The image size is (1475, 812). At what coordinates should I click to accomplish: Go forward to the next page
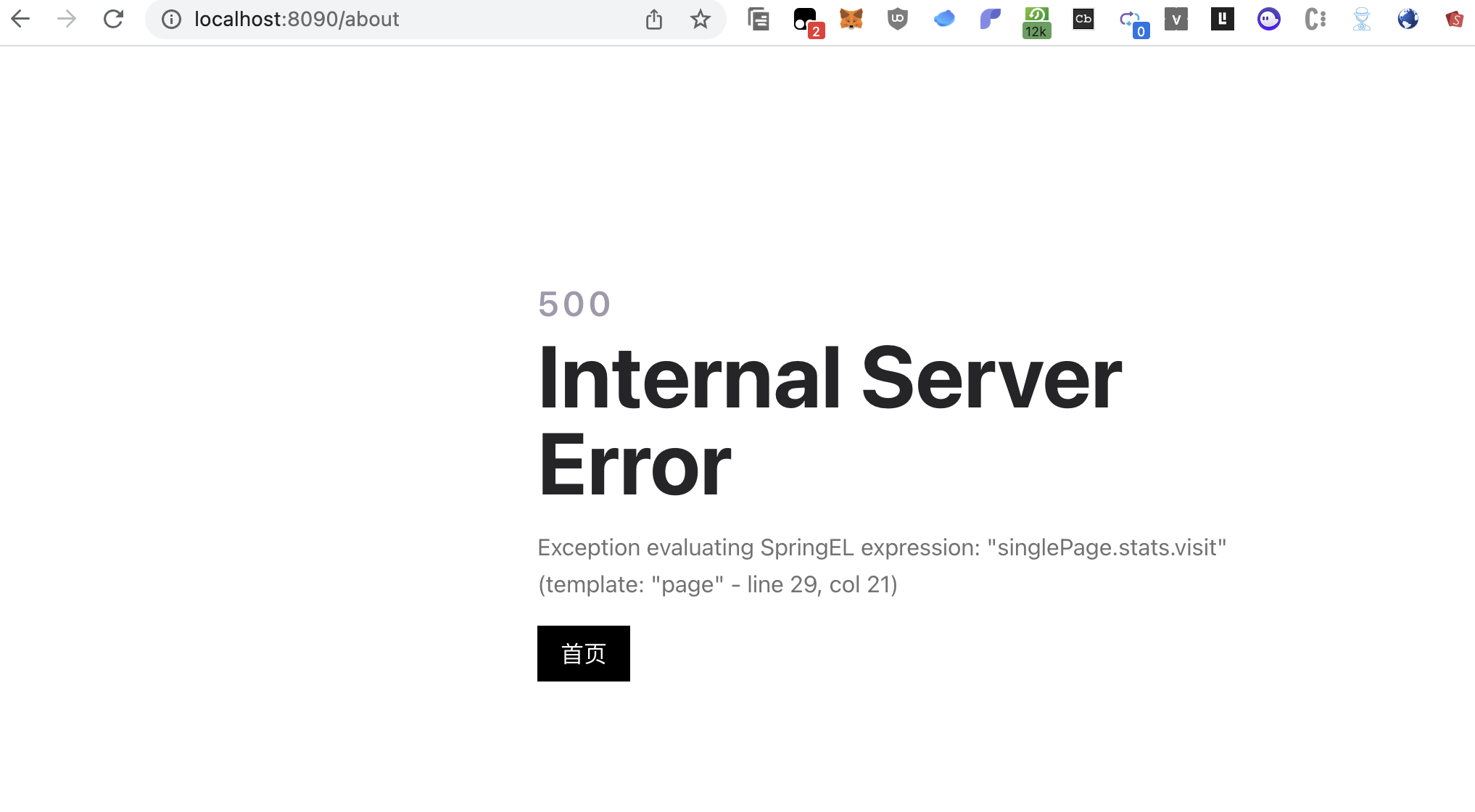tap(67, 19)
